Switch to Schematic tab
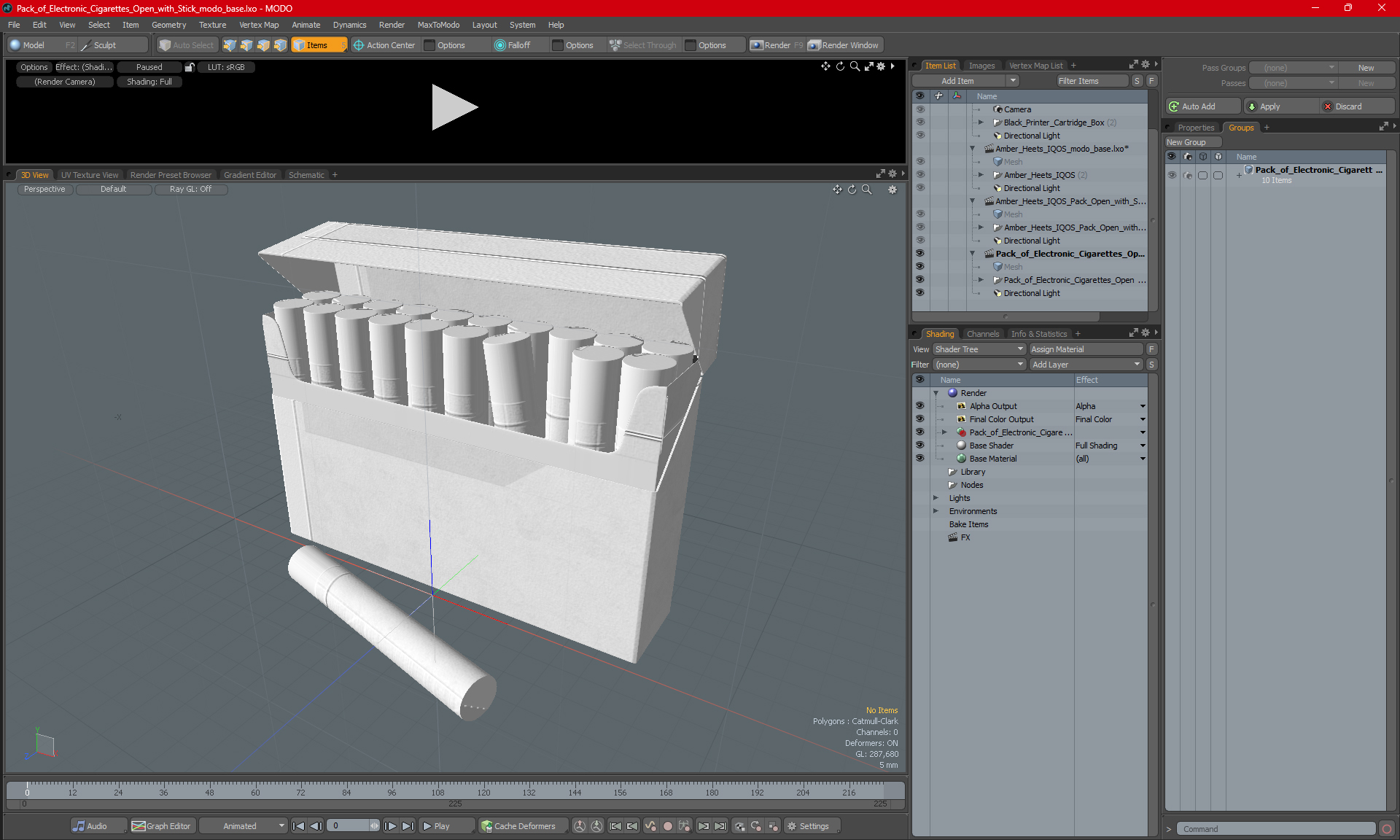Viewport: 1400px width, 840px height. point(306,175)
